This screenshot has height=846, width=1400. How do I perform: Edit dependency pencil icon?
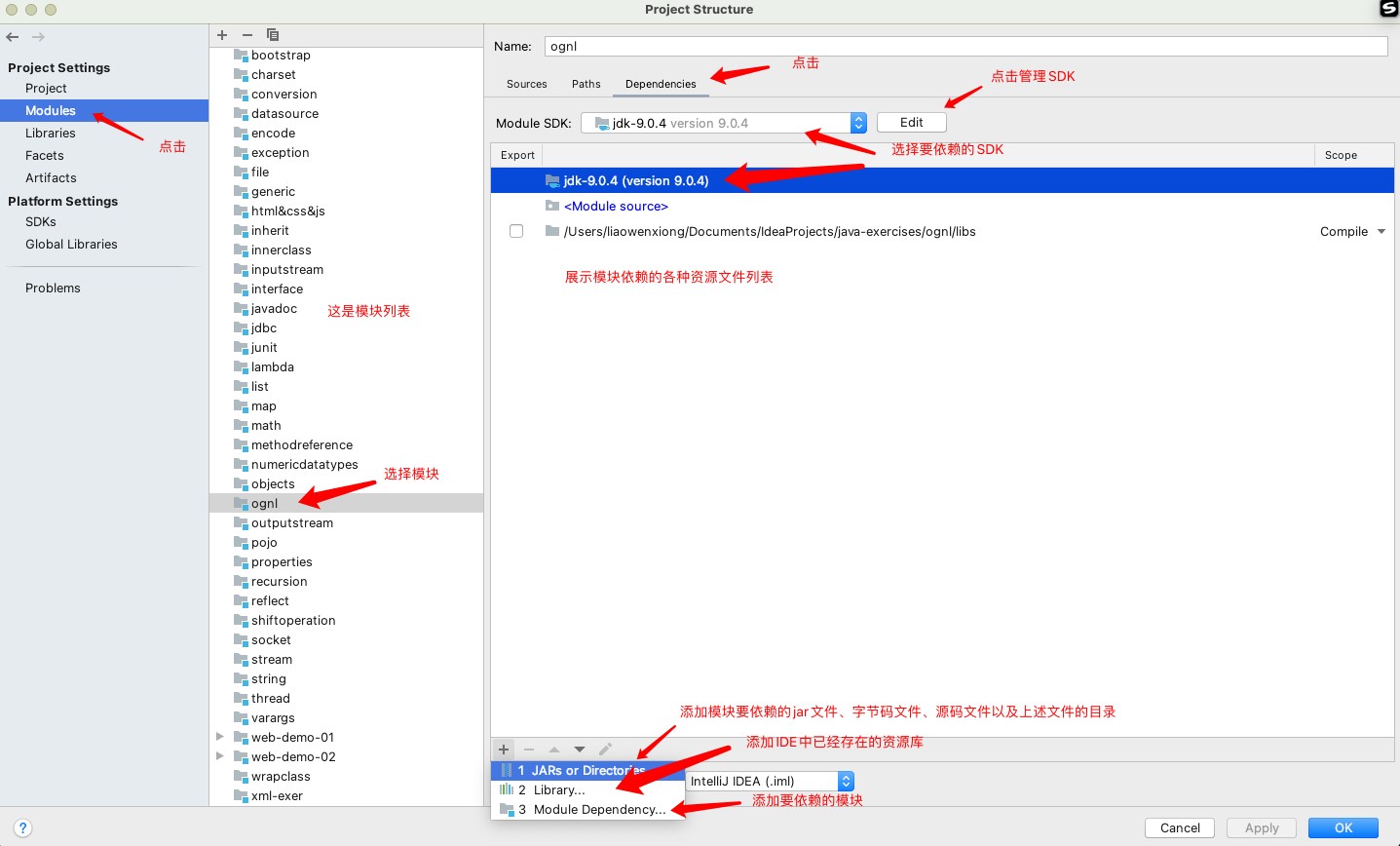pyautogui.click(x=605, y=750)
